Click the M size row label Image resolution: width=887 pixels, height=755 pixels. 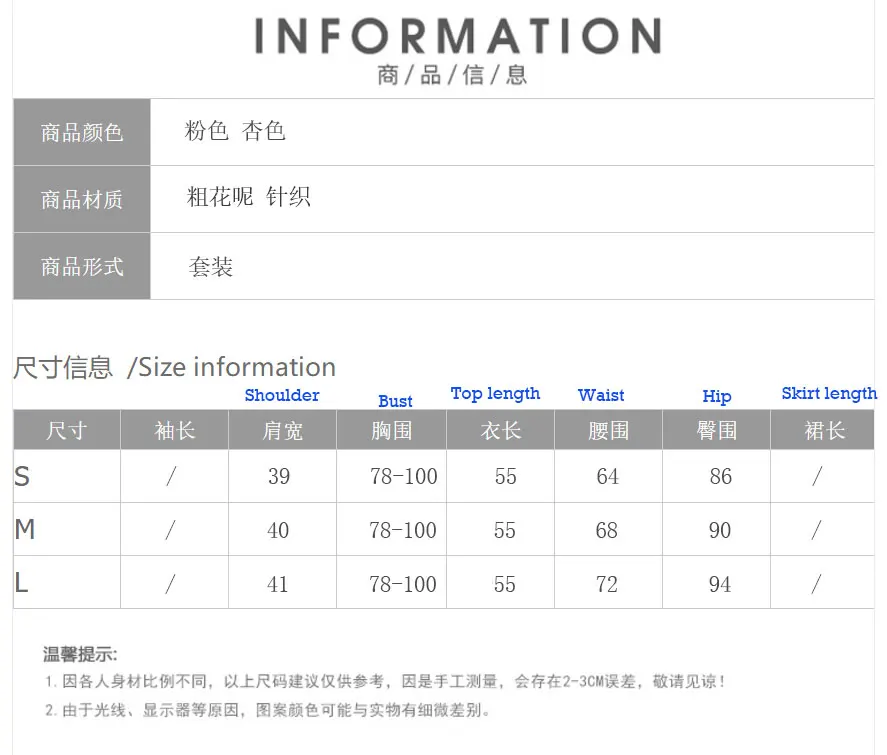(x=25, y=530)
